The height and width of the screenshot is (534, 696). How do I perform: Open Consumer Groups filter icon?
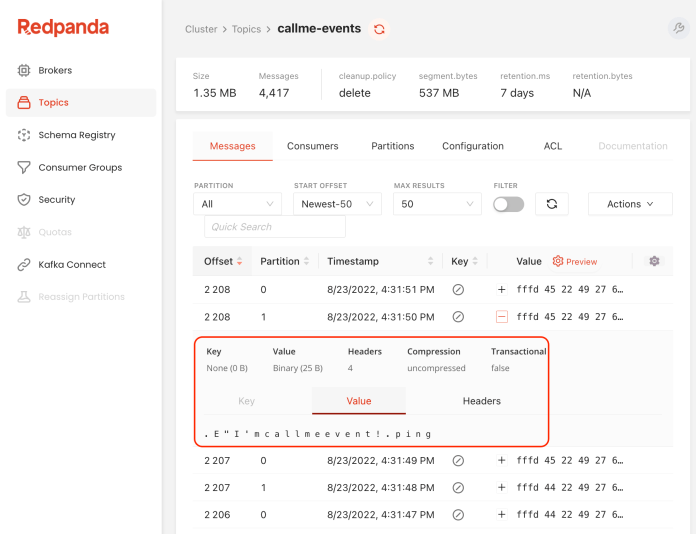[x=24, y=168]
